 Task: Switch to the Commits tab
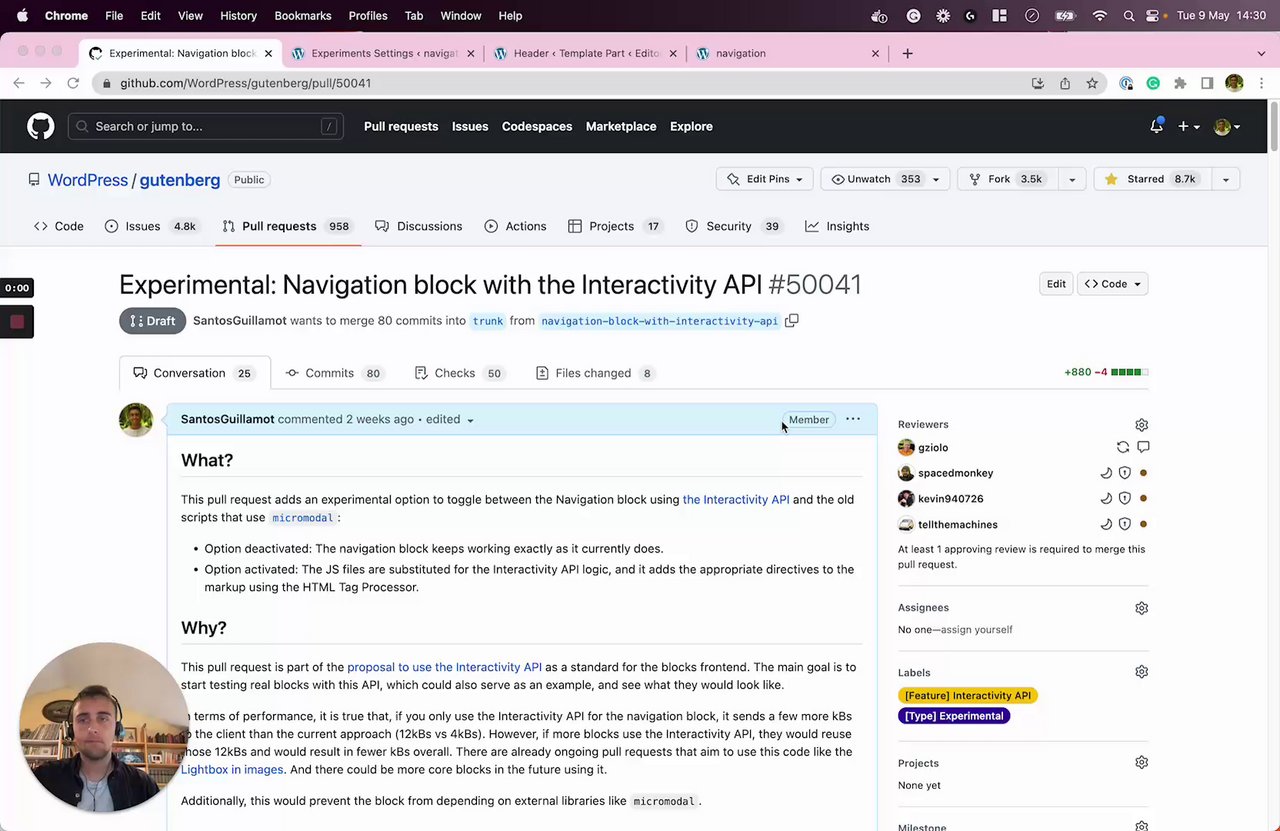point(333,373)
